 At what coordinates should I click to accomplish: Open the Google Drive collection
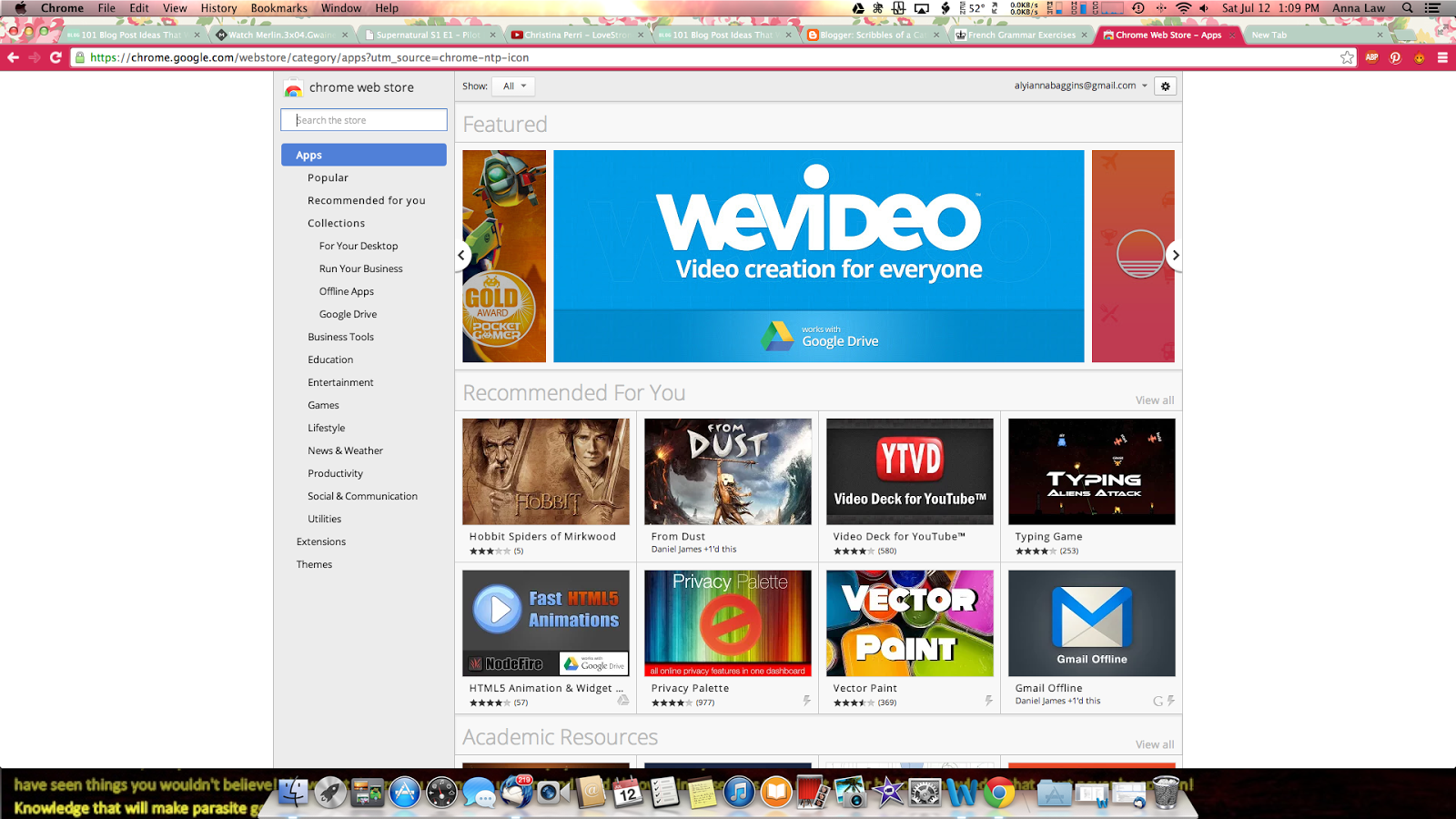348,314
